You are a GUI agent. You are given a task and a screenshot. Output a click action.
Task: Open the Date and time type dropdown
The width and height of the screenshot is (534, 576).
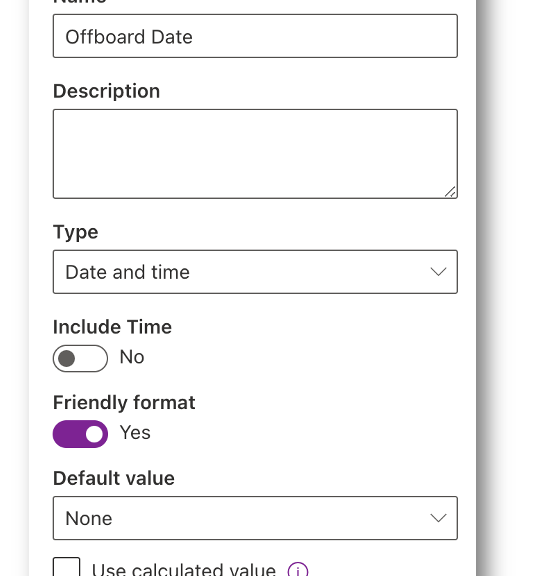pyautogui.click(x=255, y=272)
